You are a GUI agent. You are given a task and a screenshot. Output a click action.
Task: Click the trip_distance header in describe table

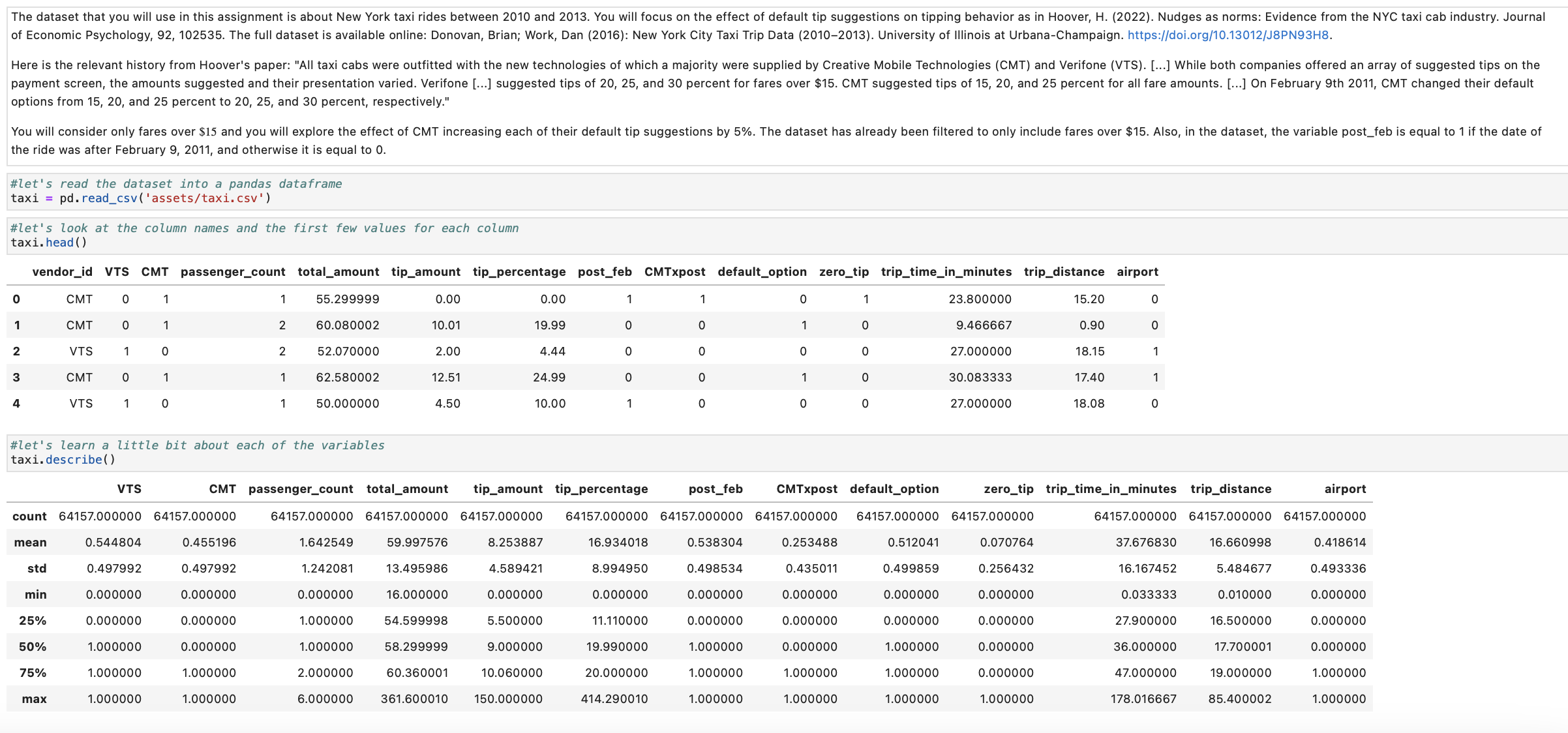1231,488
